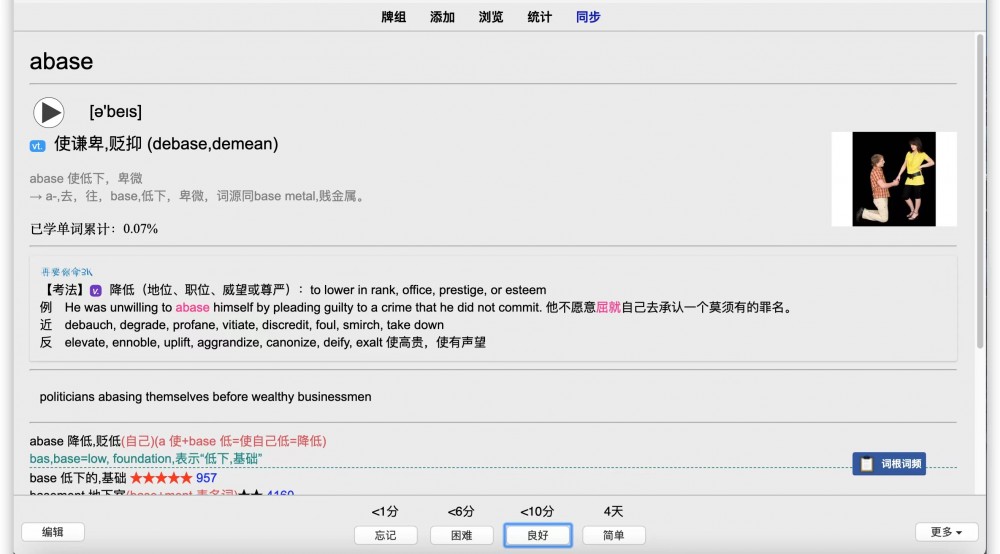Click the <10分 interval label
1000x554 pixels.
pos(537,511)
